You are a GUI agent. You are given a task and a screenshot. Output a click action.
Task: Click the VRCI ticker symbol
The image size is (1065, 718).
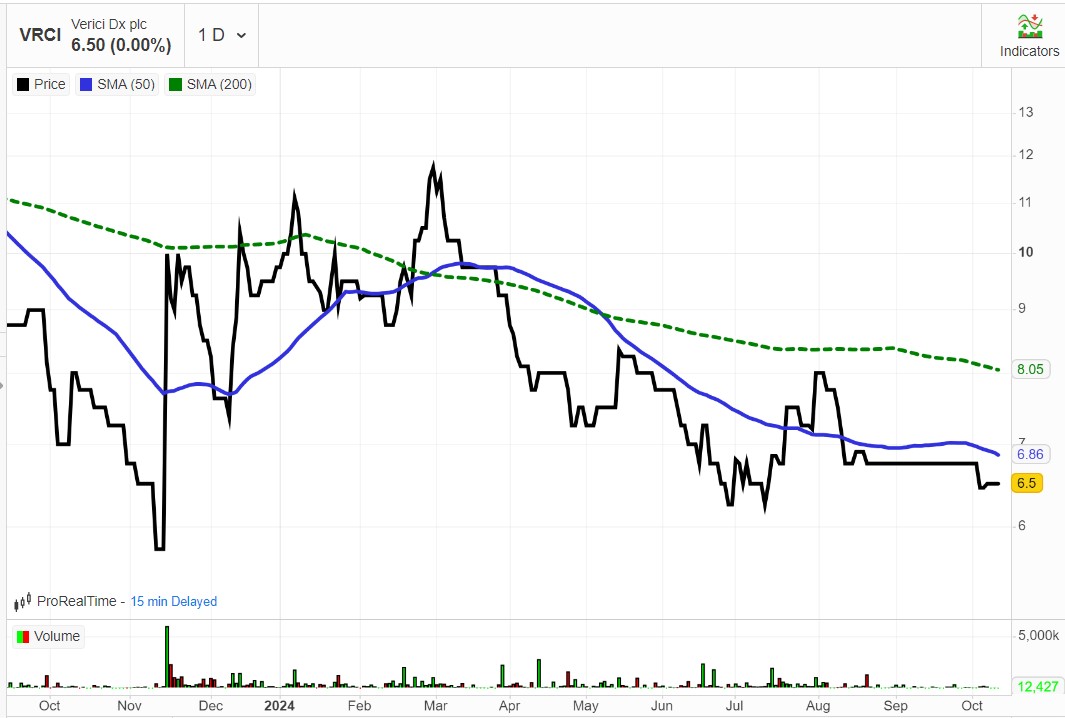(x=40, y=35)
